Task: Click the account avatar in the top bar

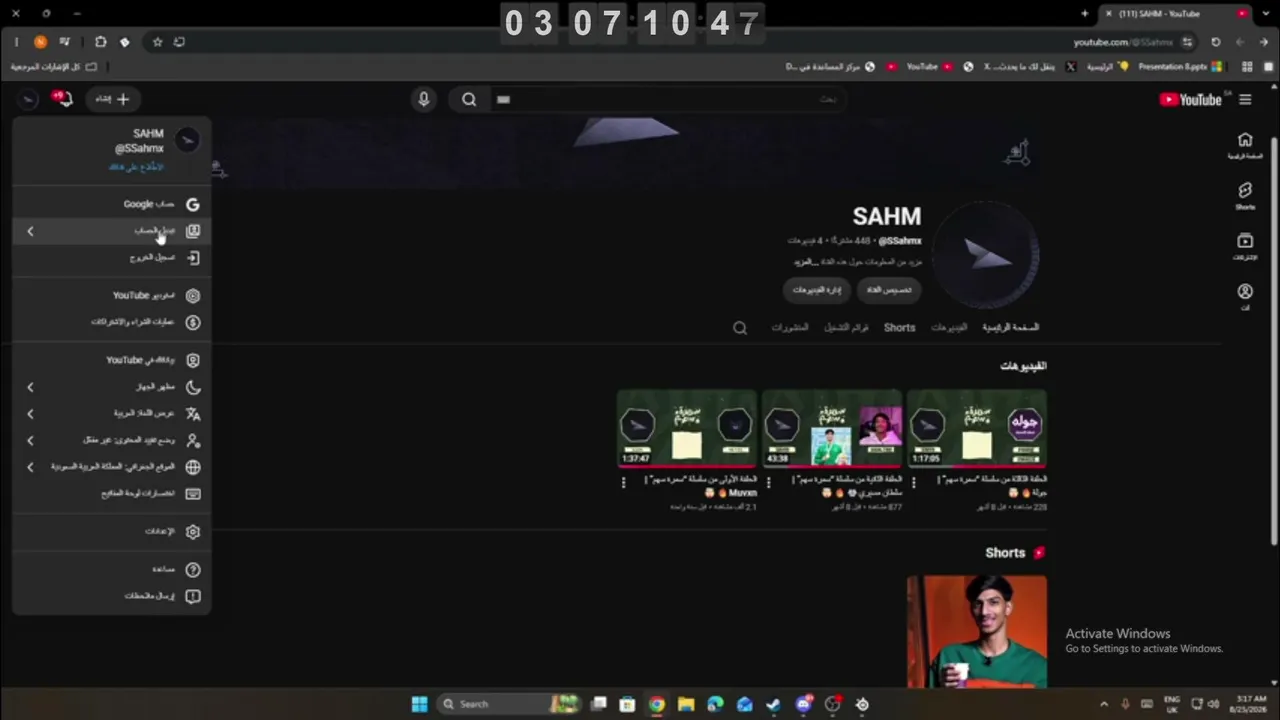Action: (x=29, y=99)
